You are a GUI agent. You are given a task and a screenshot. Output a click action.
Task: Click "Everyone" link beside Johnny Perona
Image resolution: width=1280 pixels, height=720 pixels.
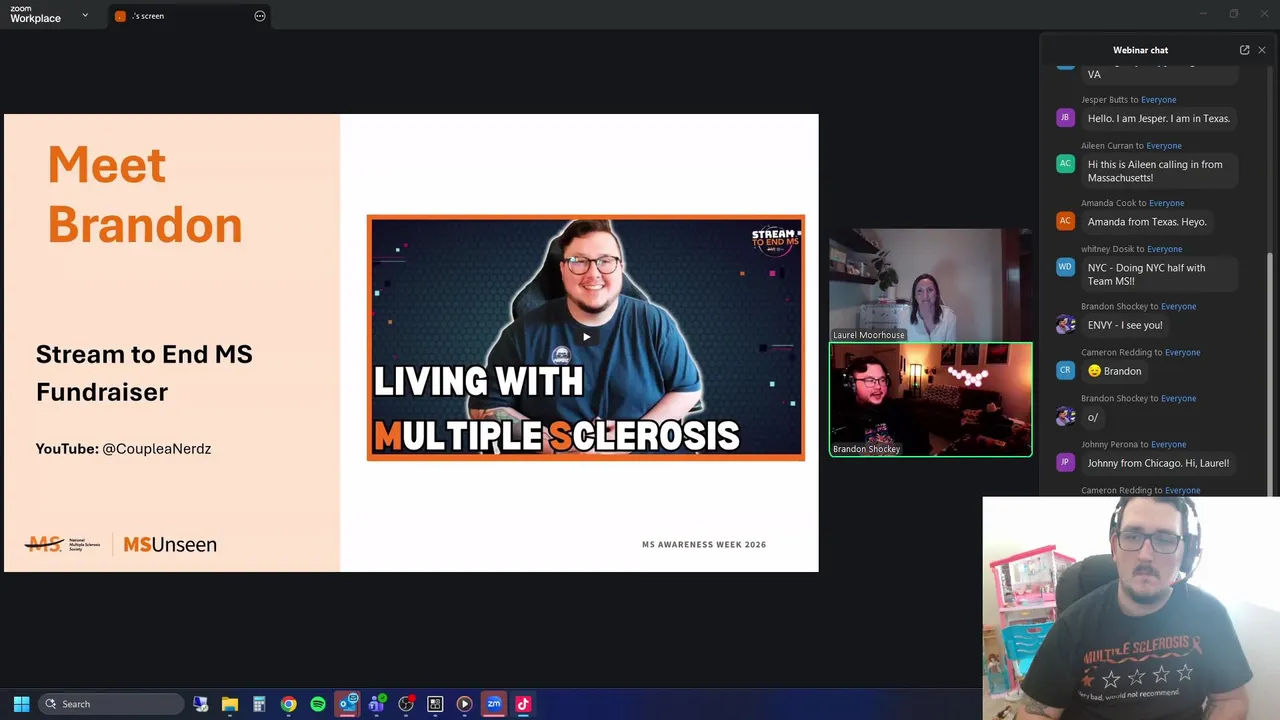coord(1168,444)
